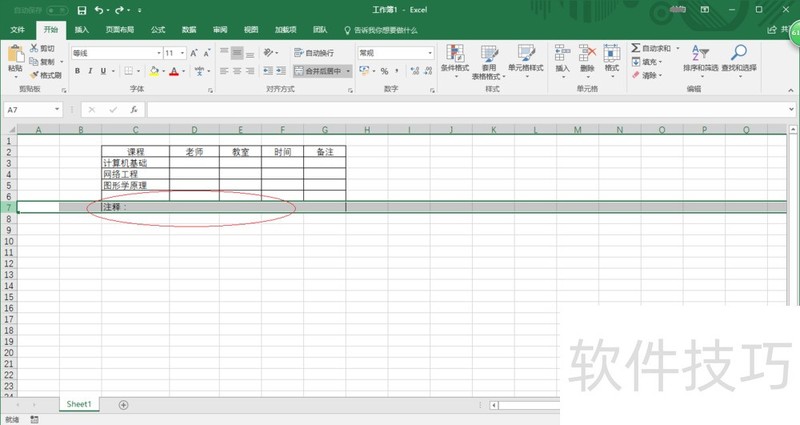This screenshot has height=425, width=800.
Task: Open merge and center dropdown arrow
Action: click(x=348, y=71)
